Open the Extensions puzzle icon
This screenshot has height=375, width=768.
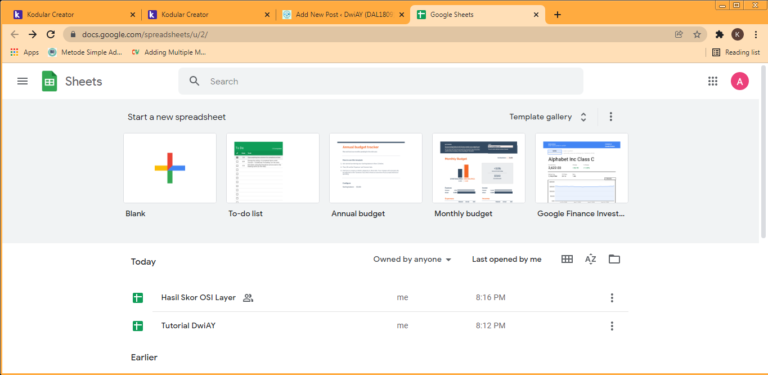pos(720,34)
